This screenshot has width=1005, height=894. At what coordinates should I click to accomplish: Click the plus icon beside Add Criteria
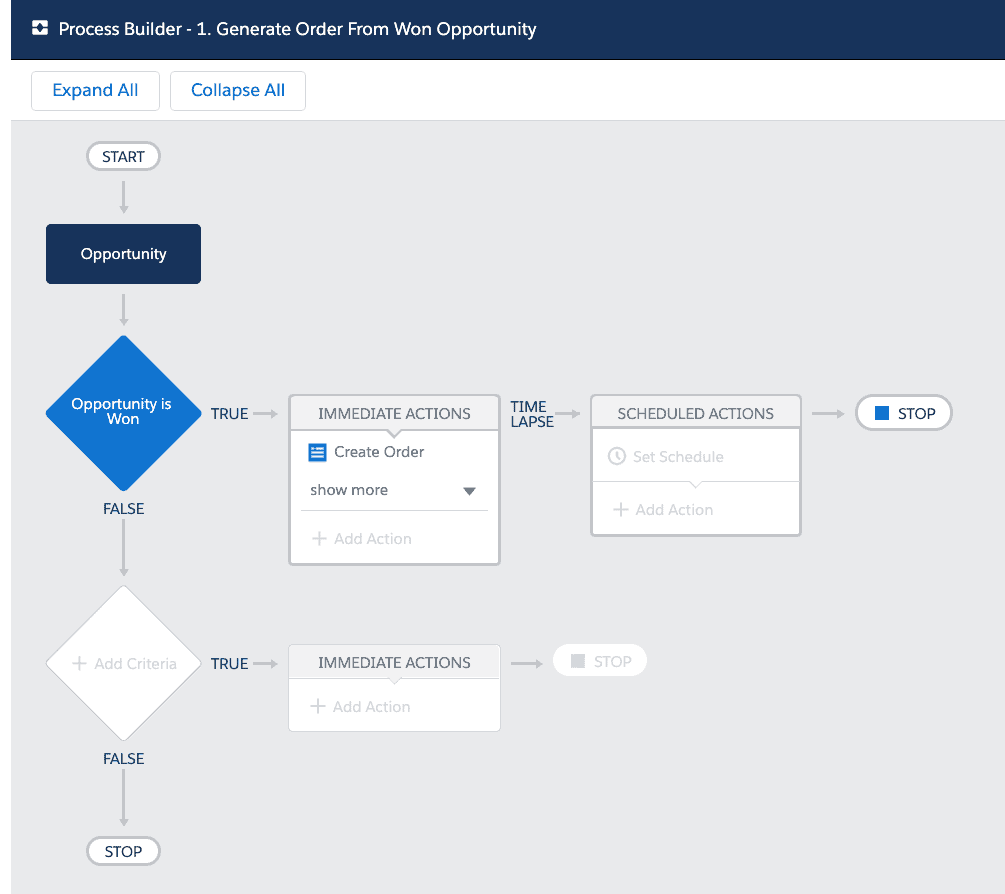point(79,663)
